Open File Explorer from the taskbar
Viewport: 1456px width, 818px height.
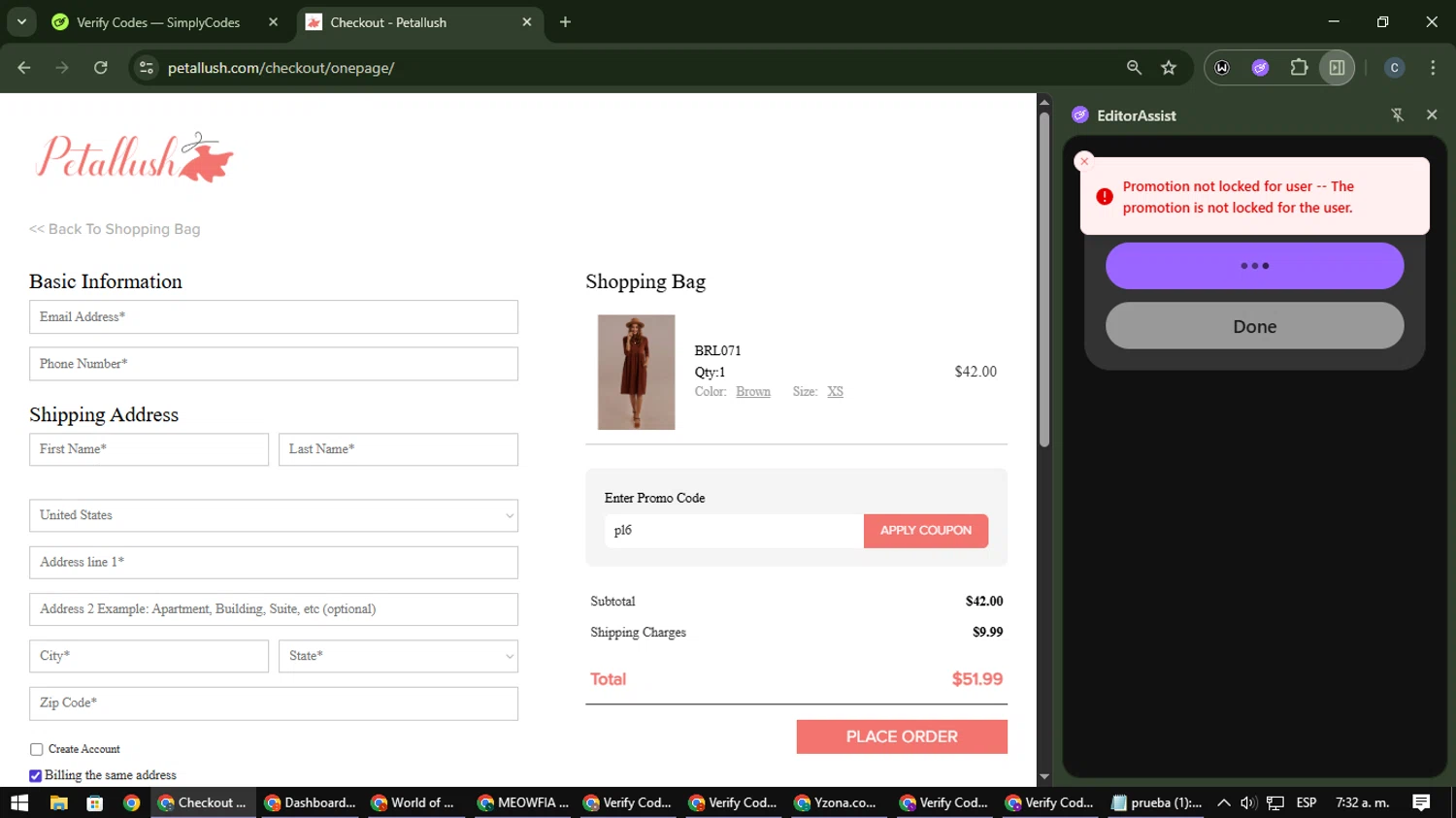[x=58, y=802]
